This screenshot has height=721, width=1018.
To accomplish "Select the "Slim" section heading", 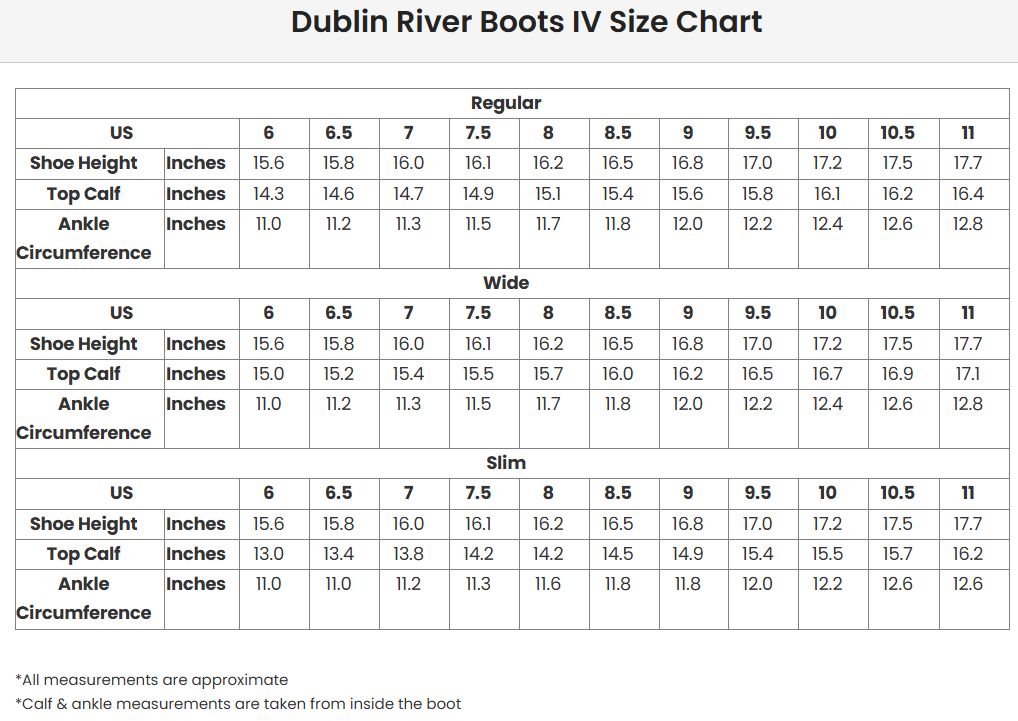I will [x=506, y=463].
